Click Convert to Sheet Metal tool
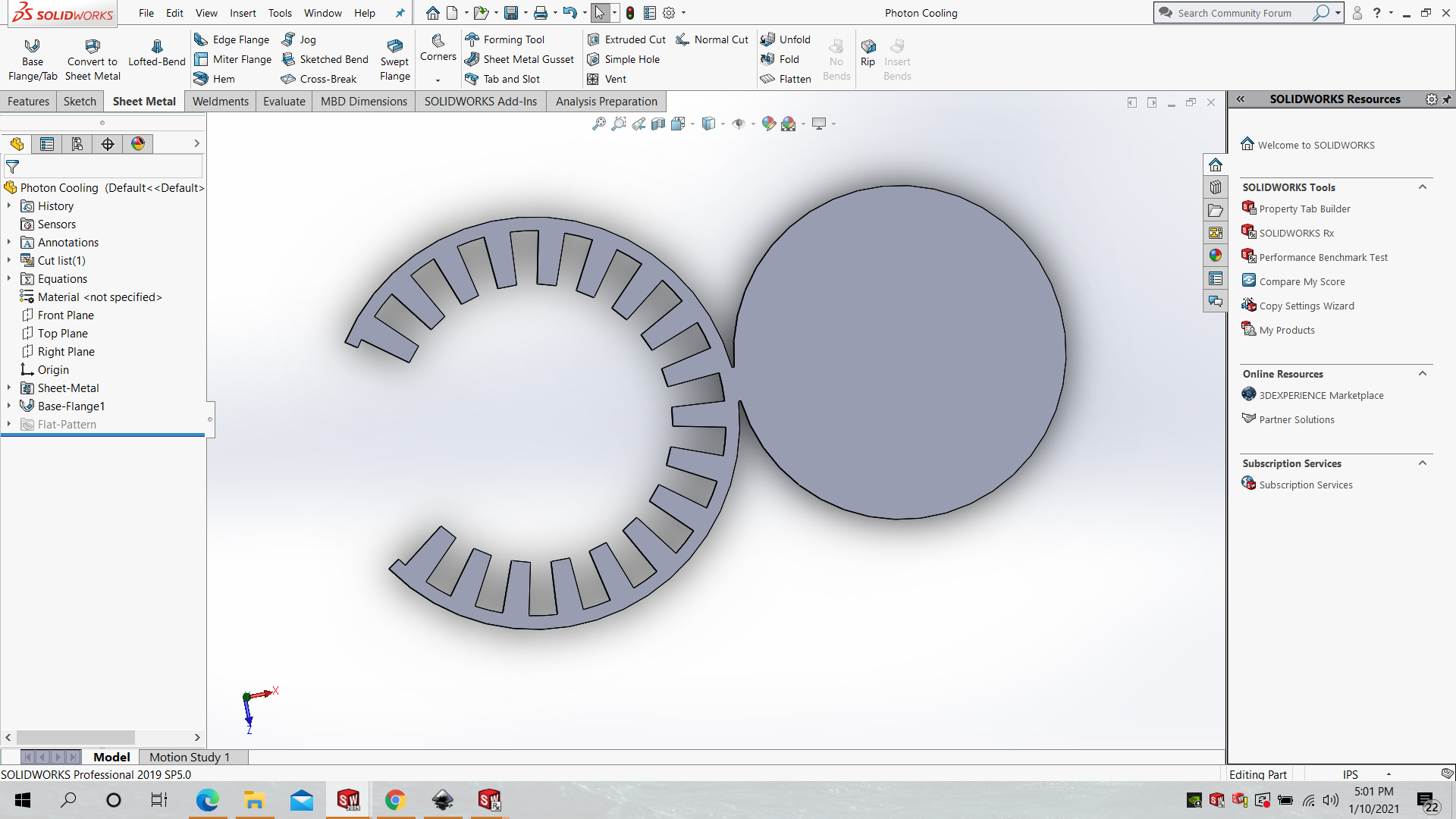Image resolution: width=1456 pixels, height=819 pixels. (93, 59)
